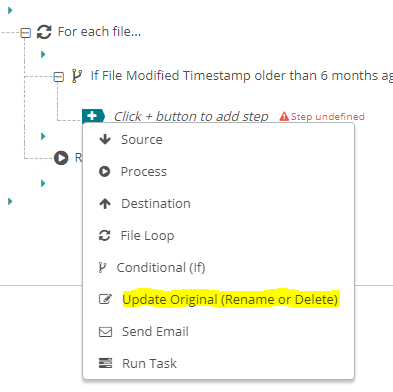Click the red Step undefined warning icon
Viewport: 393px width, 392px height.
284,117
